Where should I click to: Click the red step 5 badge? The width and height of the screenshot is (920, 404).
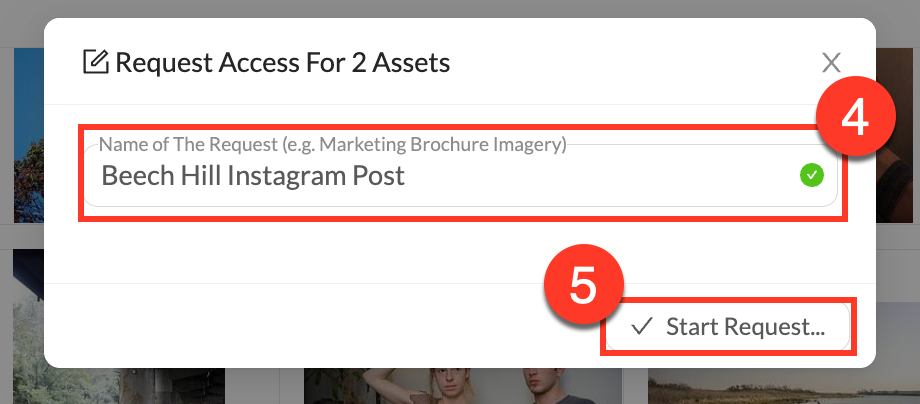[x=582, y=285]
